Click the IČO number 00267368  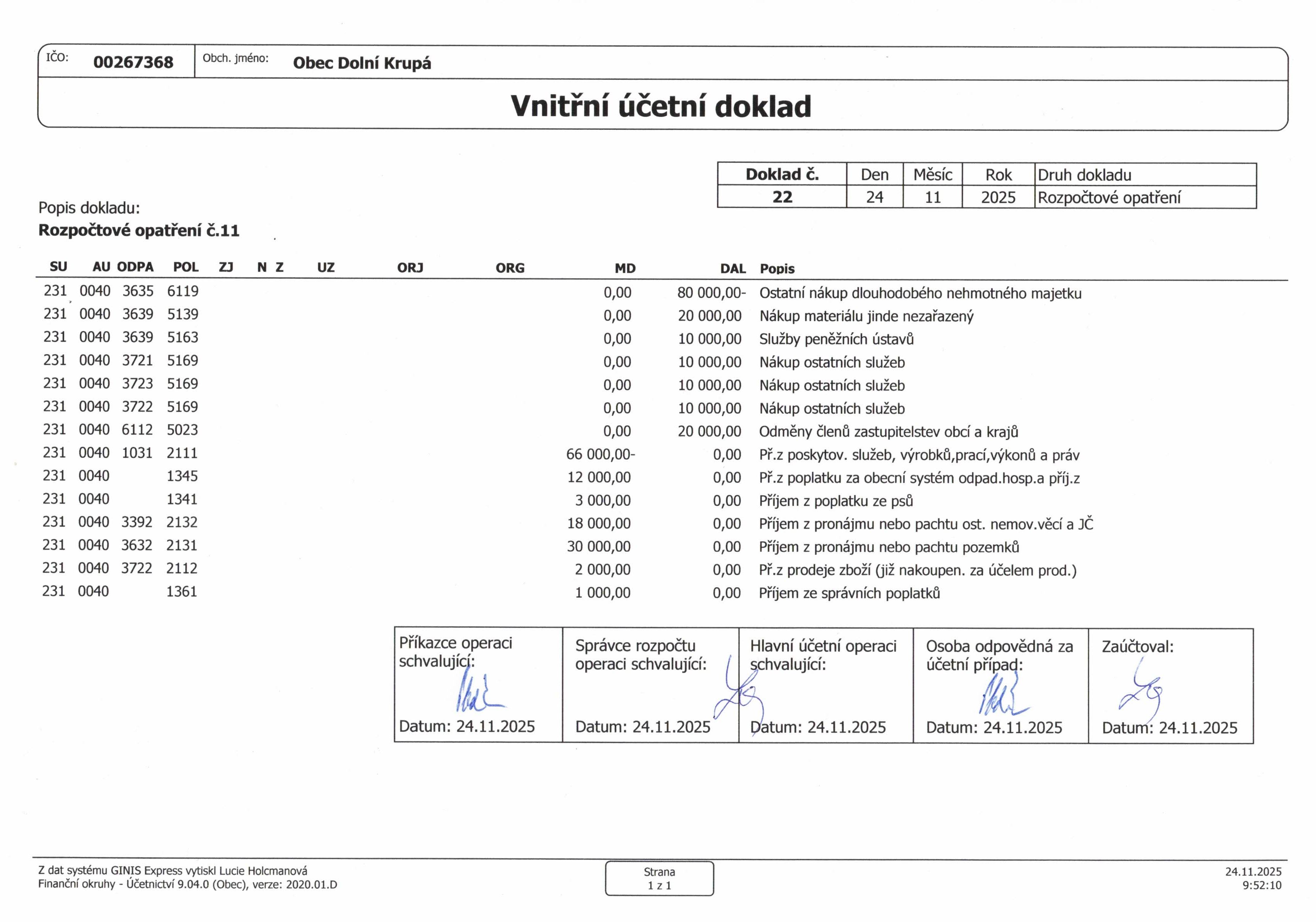click(x=133, y=62)
